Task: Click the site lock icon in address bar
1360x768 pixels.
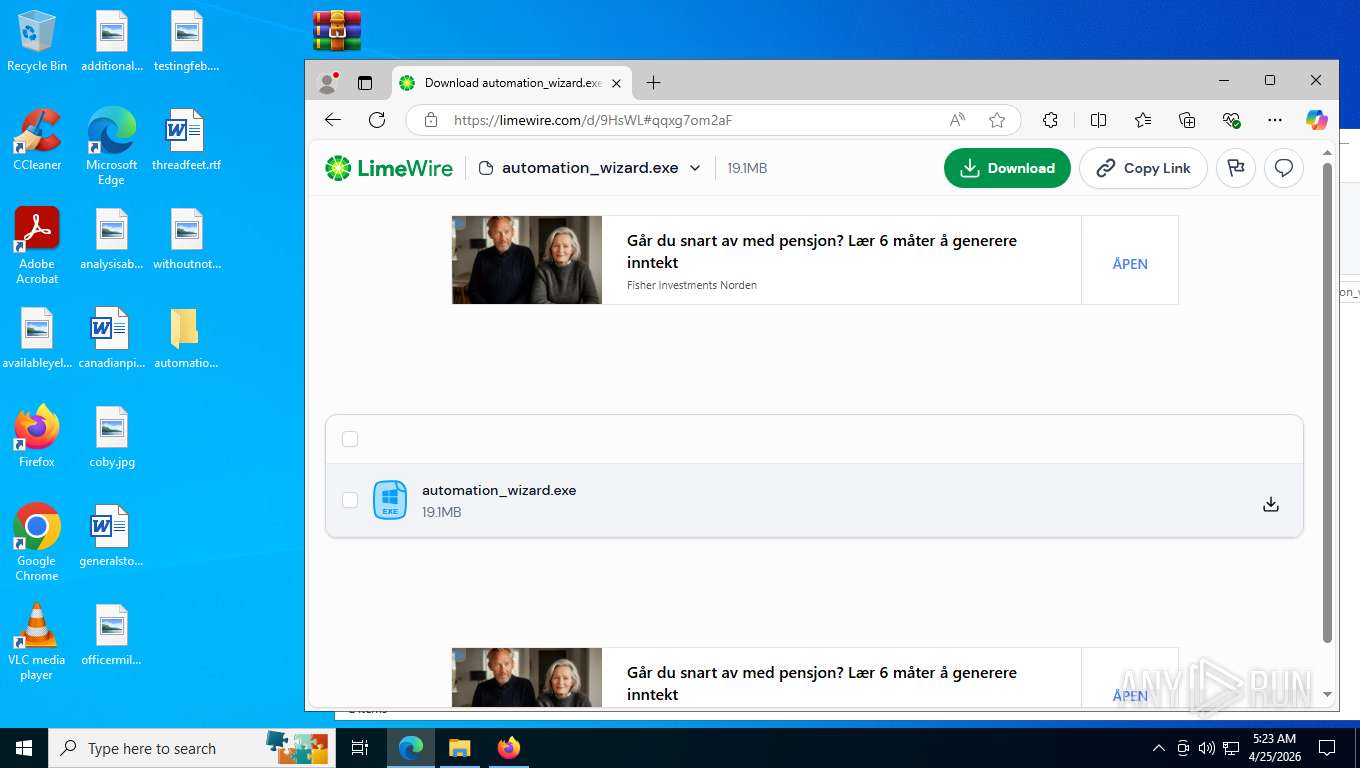Action: pos(431,120)
